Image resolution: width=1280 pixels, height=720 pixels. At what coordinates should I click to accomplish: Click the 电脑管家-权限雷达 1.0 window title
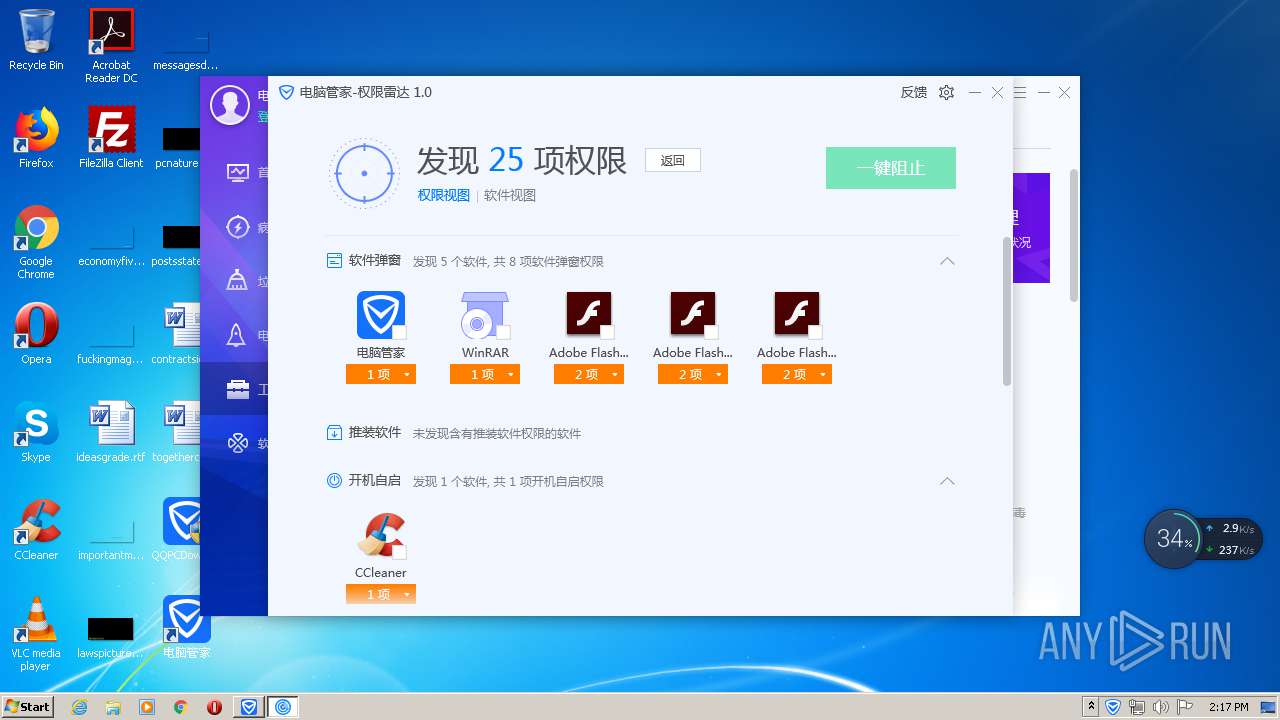[x=366, y=92]
